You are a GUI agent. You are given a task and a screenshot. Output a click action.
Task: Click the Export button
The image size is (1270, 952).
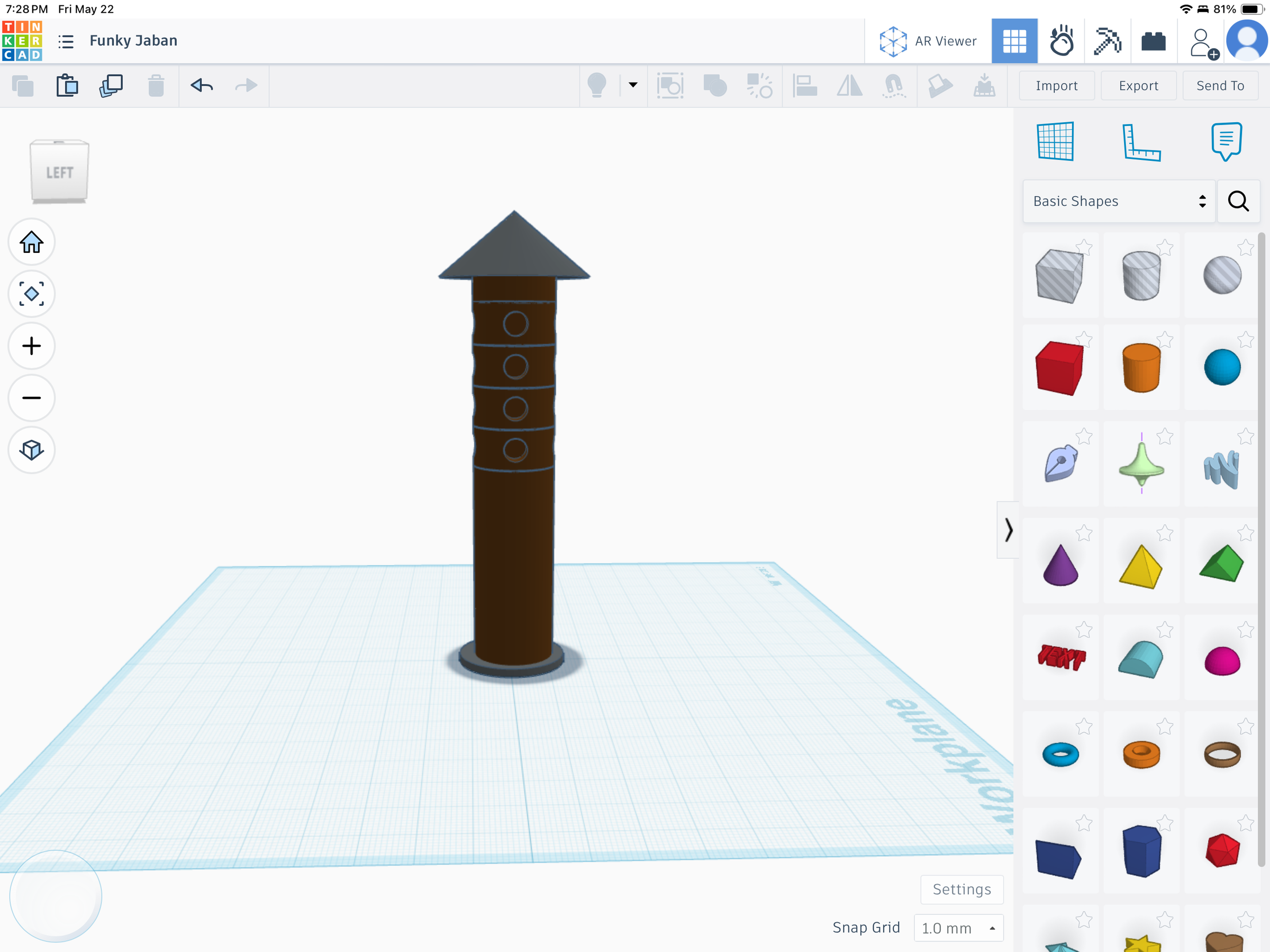[1138, 86]
